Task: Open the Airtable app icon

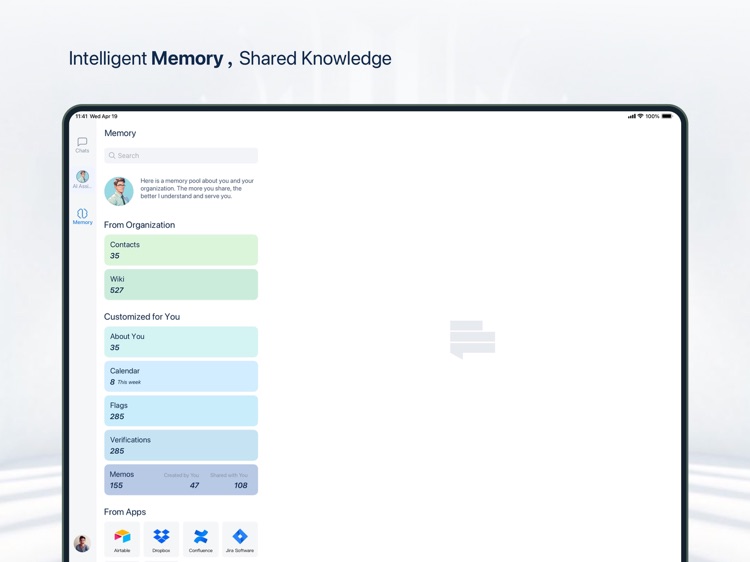Action: pos(122,539)
